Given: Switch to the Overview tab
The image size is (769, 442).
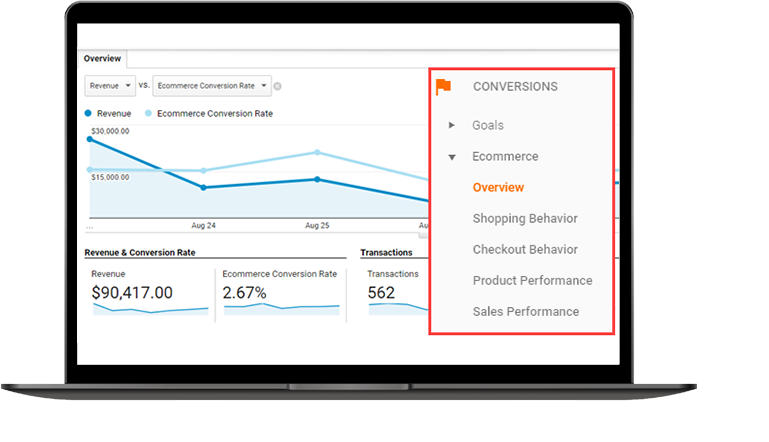Looking at the screenshot, I should coord(102,59).
